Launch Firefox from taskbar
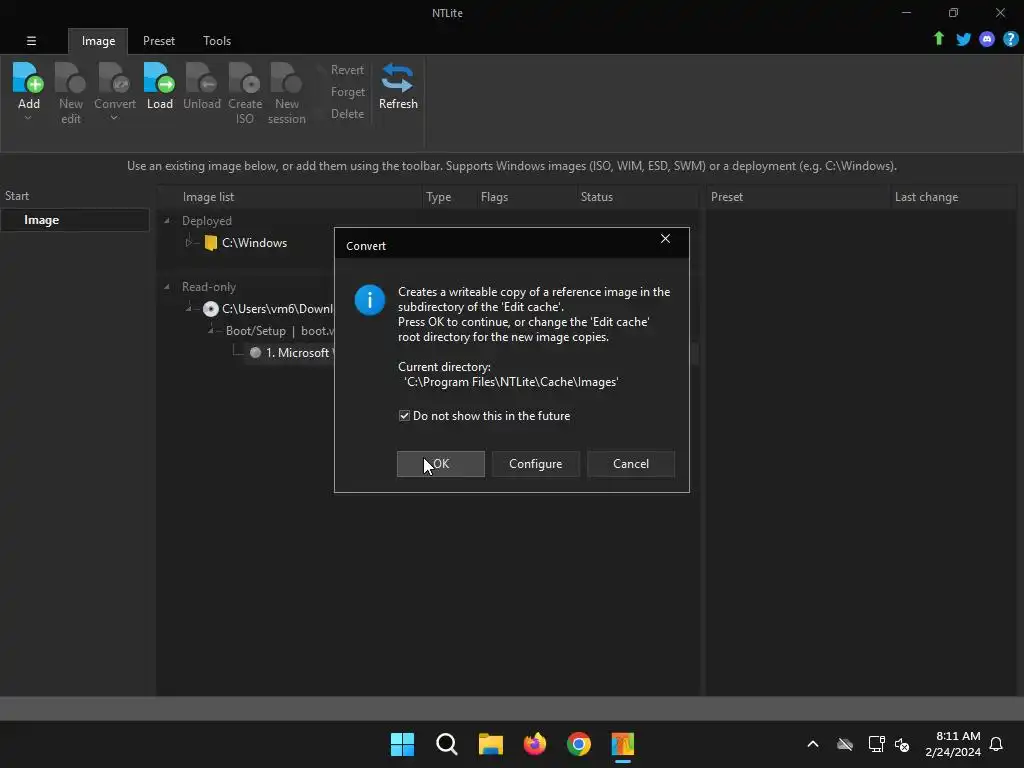This screenshot has width=1024, height=768. pos(535,744)
